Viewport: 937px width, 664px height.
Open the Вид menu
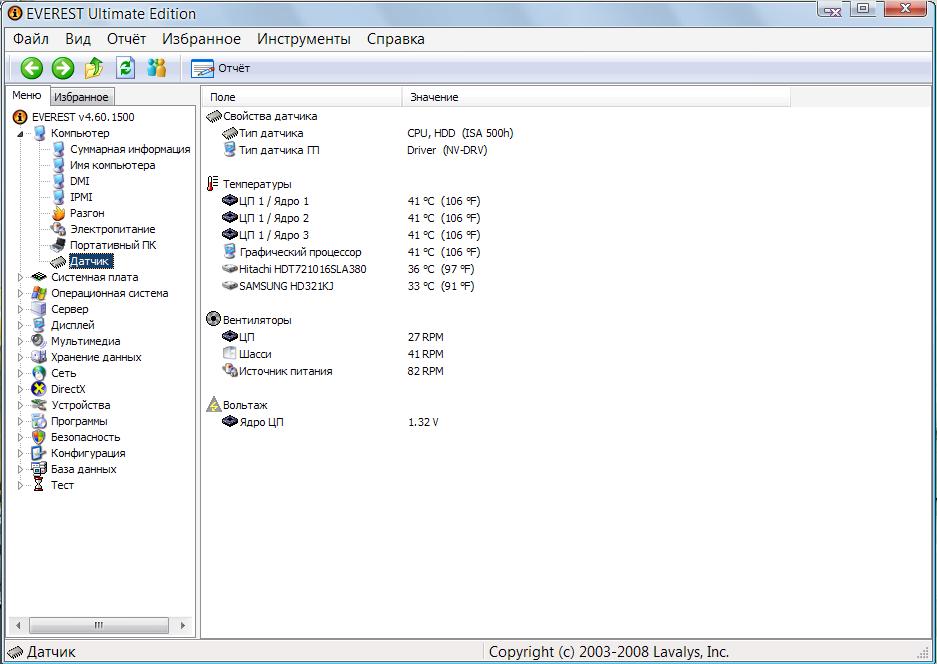coord(78,39)
